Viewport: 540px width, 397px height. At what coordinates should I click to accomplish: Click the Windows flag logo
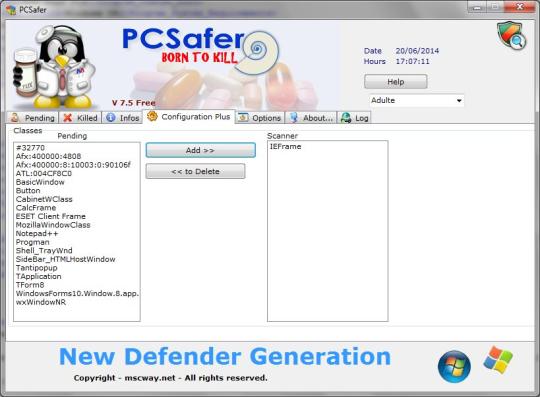tap(498, 359)
